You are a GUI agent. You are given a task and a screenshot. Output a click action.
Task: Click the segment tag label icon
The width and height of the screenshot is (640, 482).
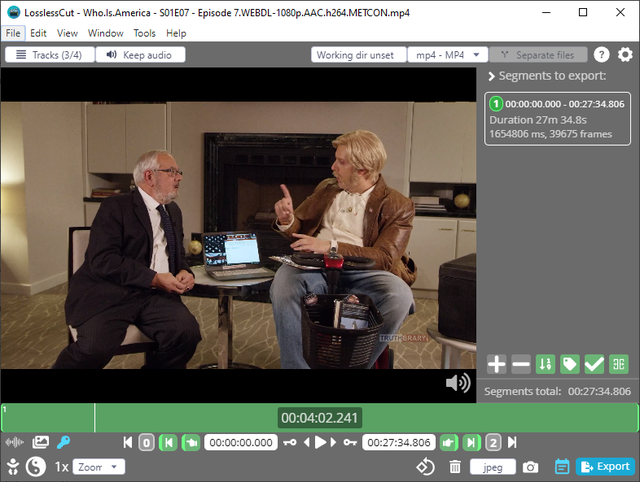[x=570, y=365]
